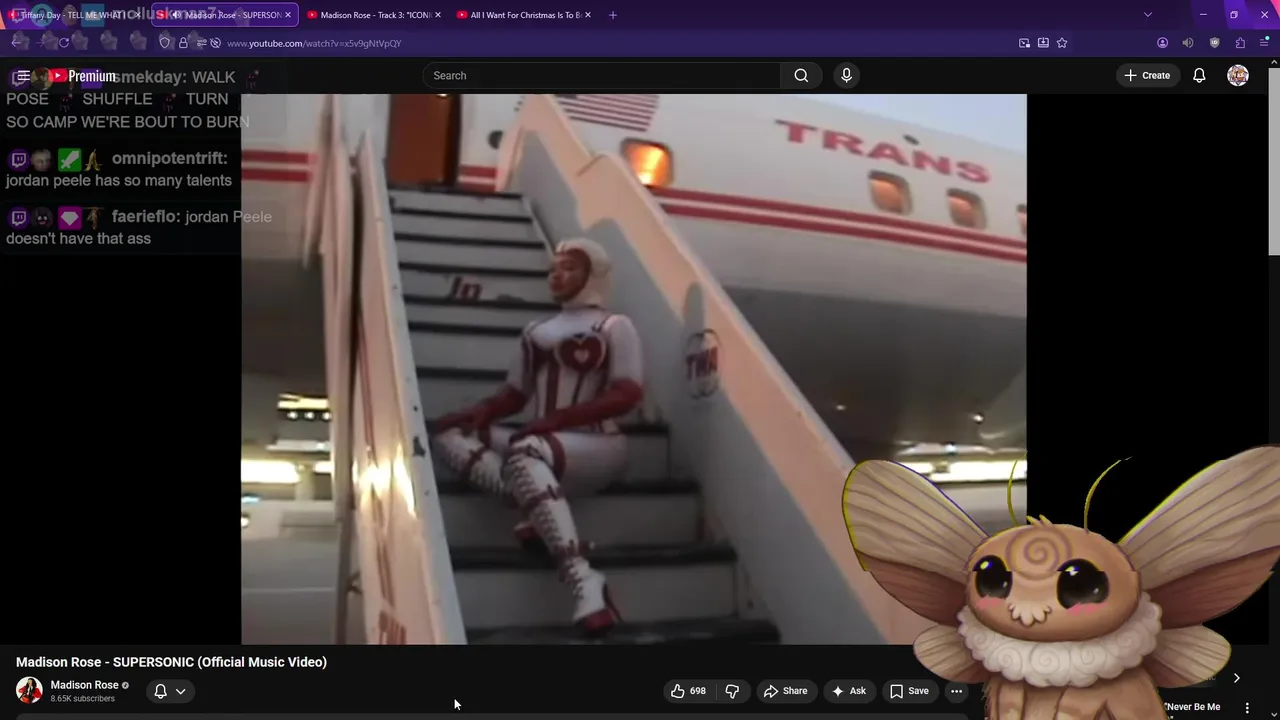1280x720 pixels.
Task: Go to YouTube Premium home logo
Action: [82, 76]
